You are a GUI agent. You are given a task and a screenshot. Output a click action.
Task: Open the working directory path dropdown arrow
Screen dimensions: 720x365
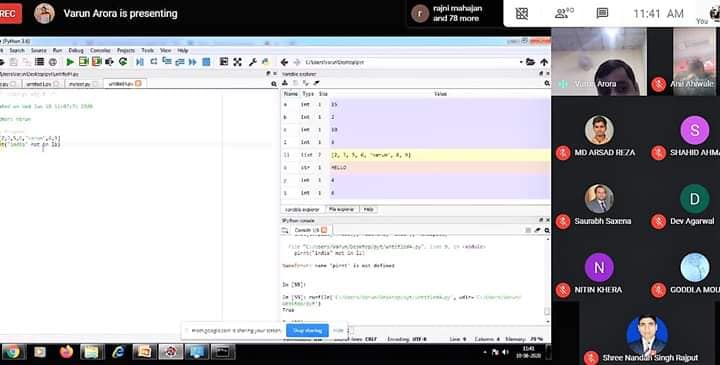click(521, 62)
